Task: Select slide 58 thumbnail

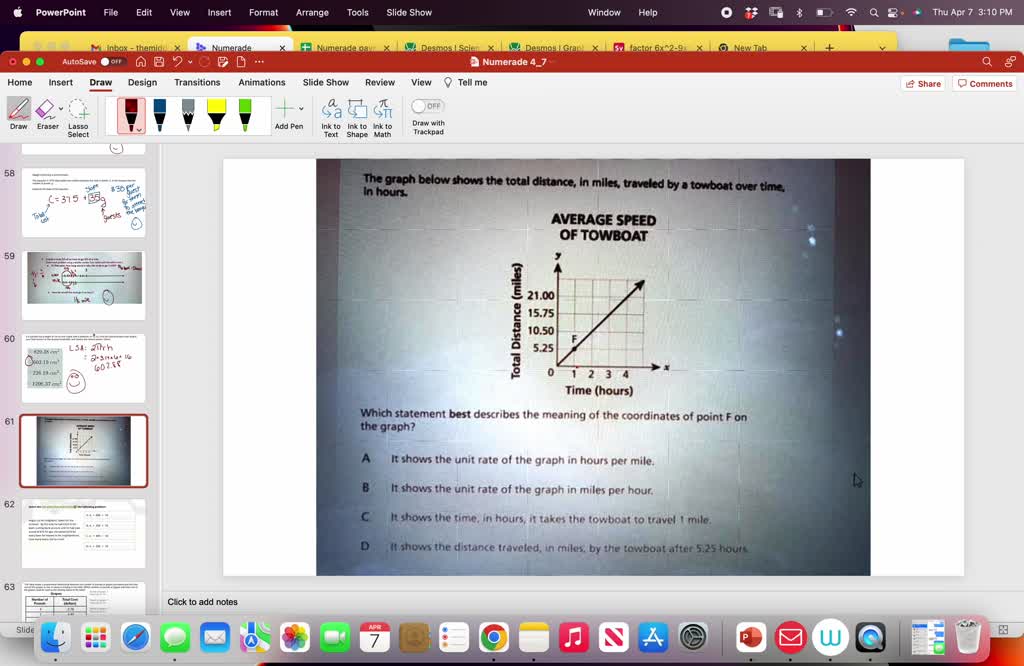Action: coord(84,202)
